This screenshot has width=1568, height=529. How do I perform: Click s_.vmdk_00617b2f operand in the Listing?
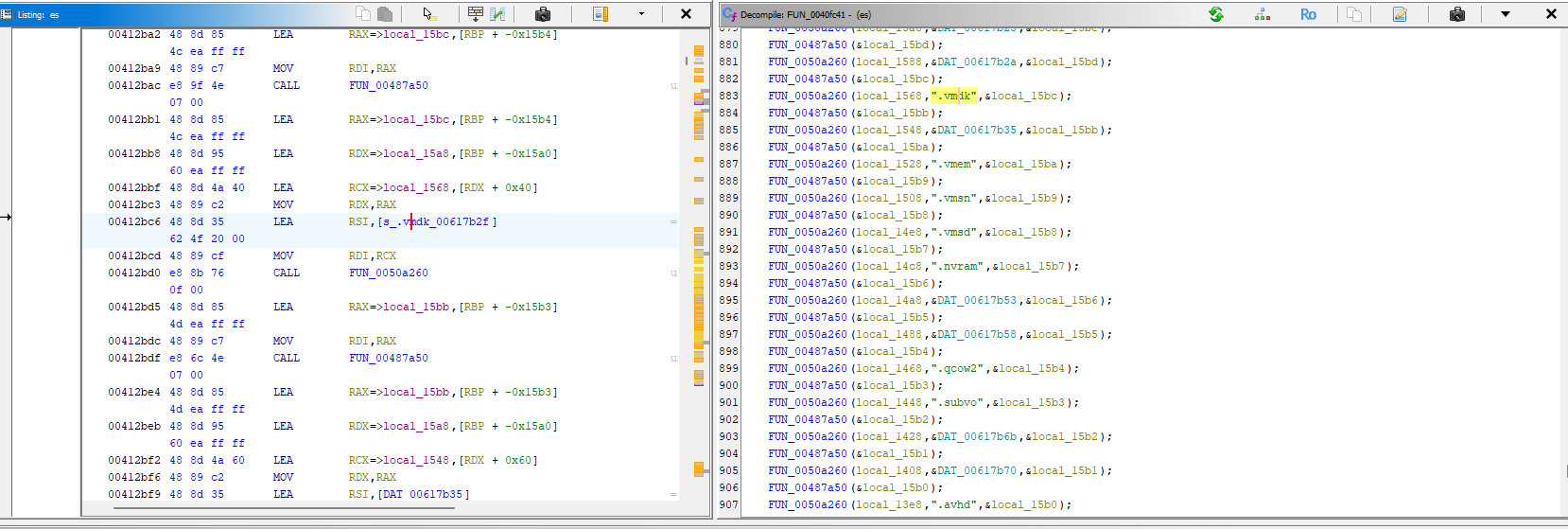tap(435, 221)
